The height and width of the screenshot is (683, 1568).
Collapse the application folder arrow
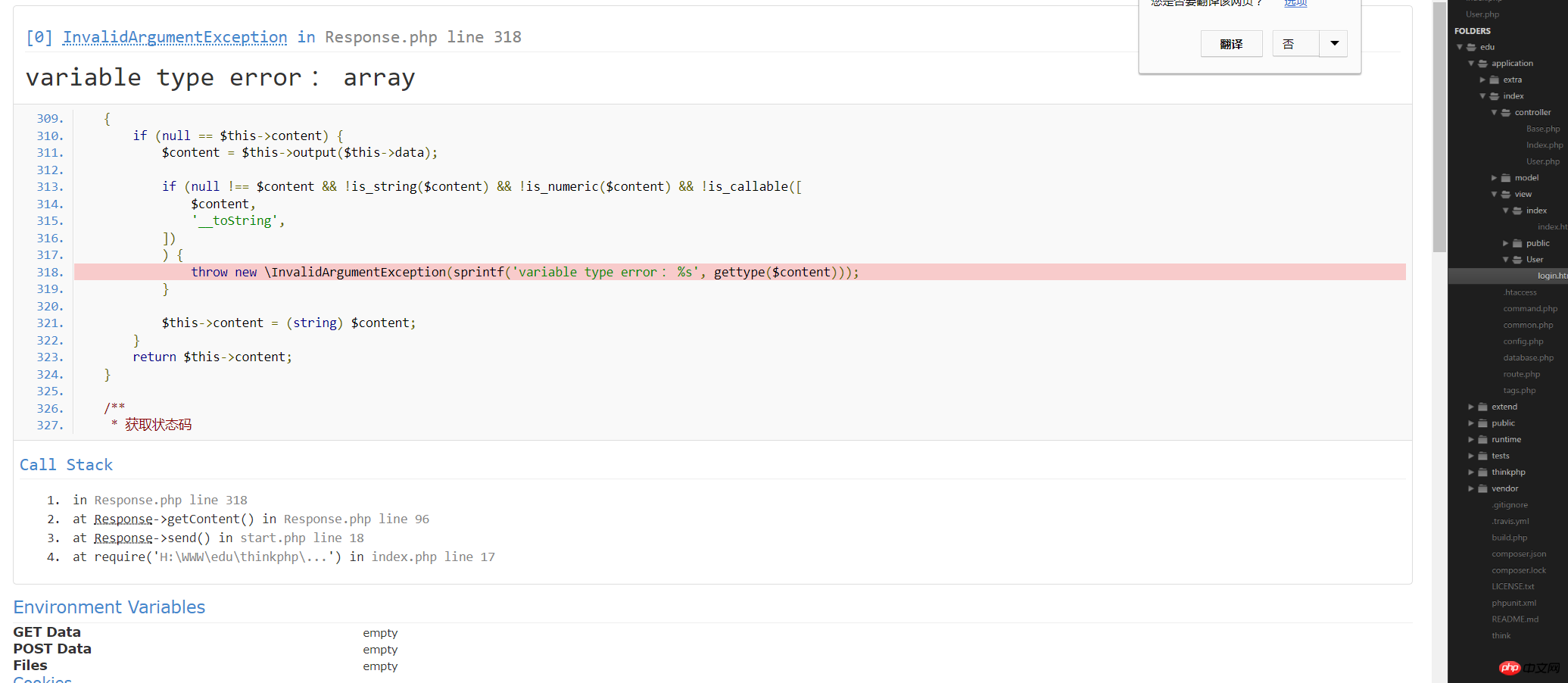1471,64
